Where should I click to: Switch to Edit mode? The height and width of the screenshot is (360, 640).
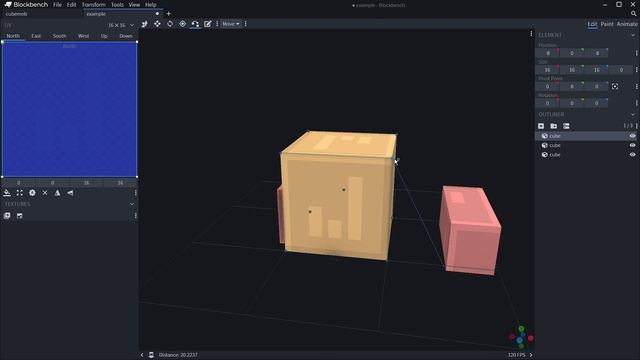coord(592,24)
